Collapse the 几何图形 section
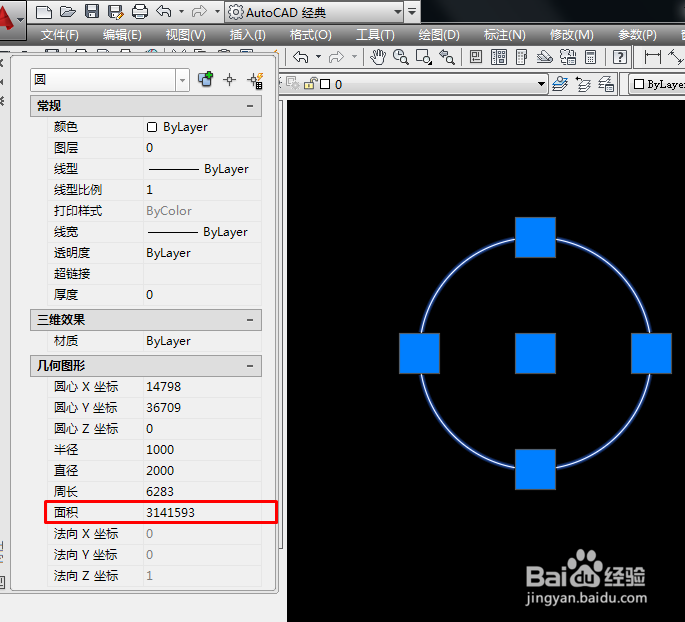The width and height of the screenshot is (685, 622). (x=250, y=366)
